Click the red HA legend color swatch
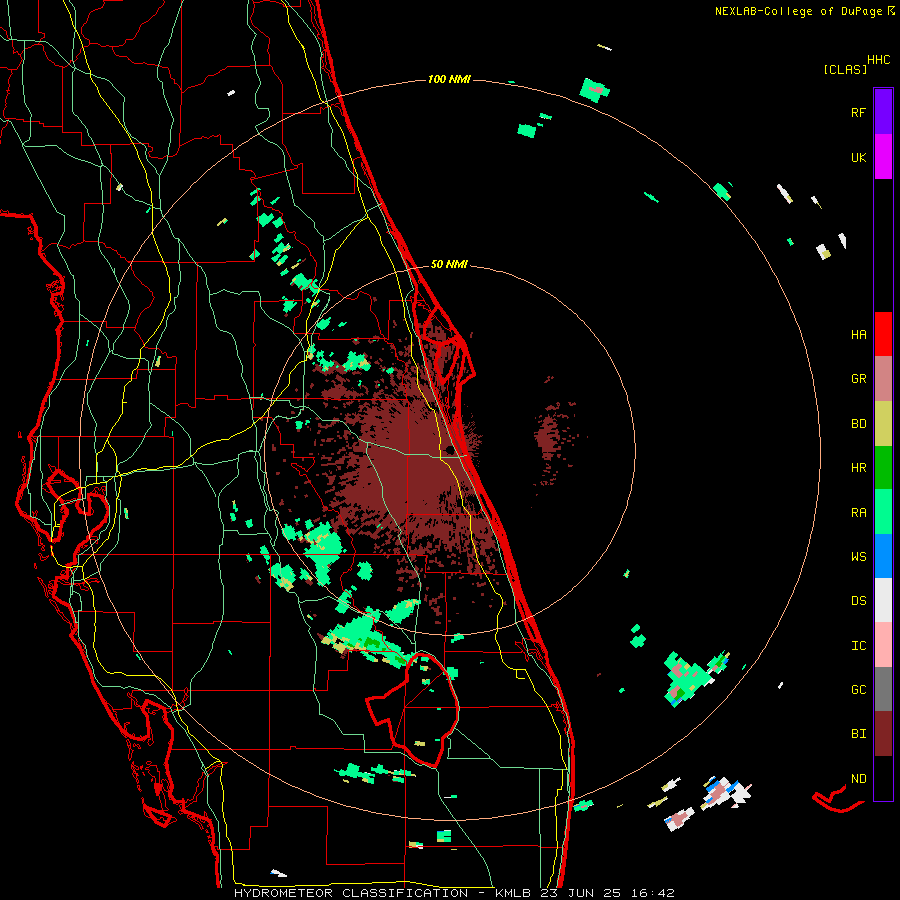 pyautogui.click(x=883, y=334)
